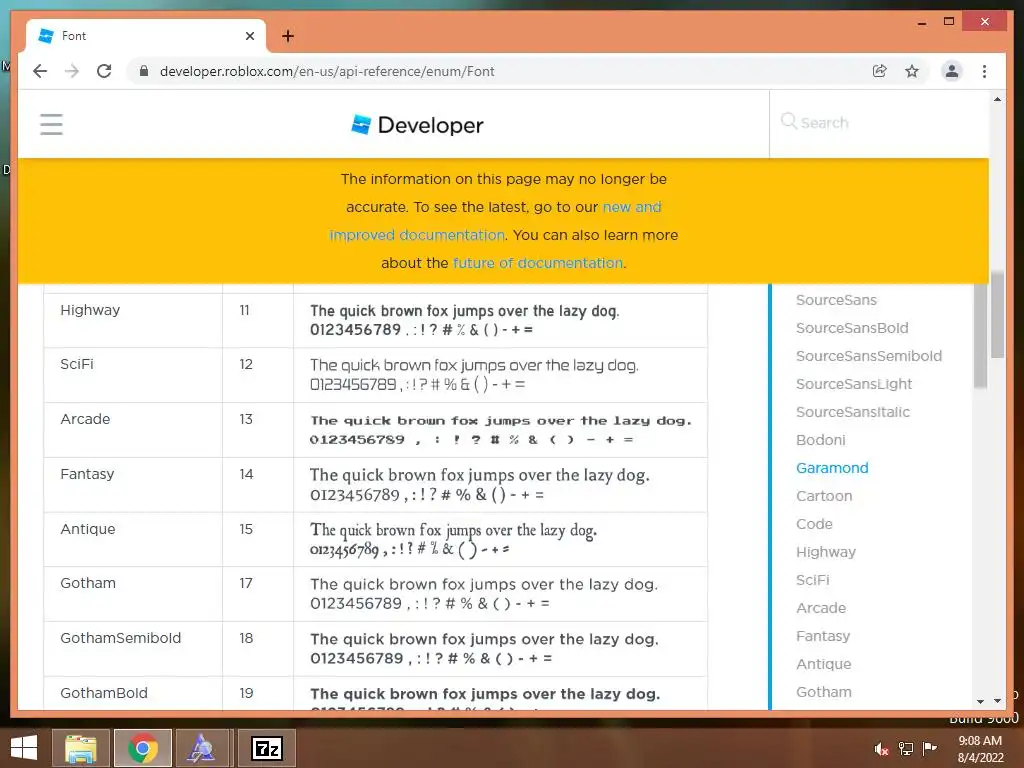
Task: Jump to Highway in the sidebar
Action: click(825, 552)
